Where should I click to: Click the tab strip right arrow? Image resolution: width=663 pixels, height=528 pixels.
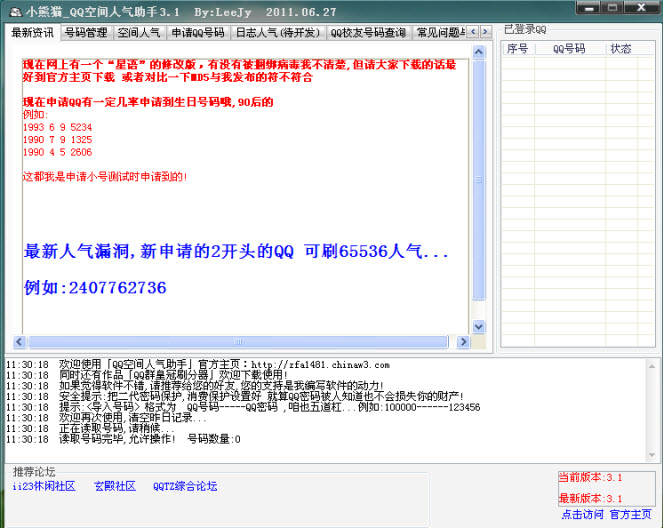pyautogui.click(x=485, y=32)
